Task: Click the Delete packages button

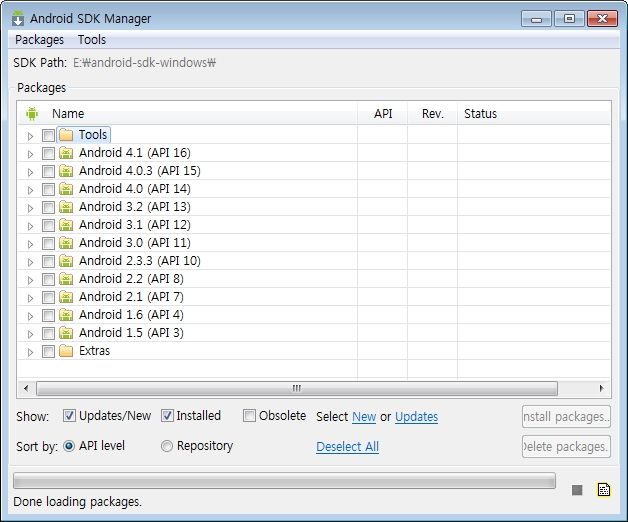Action: (566, 446)
